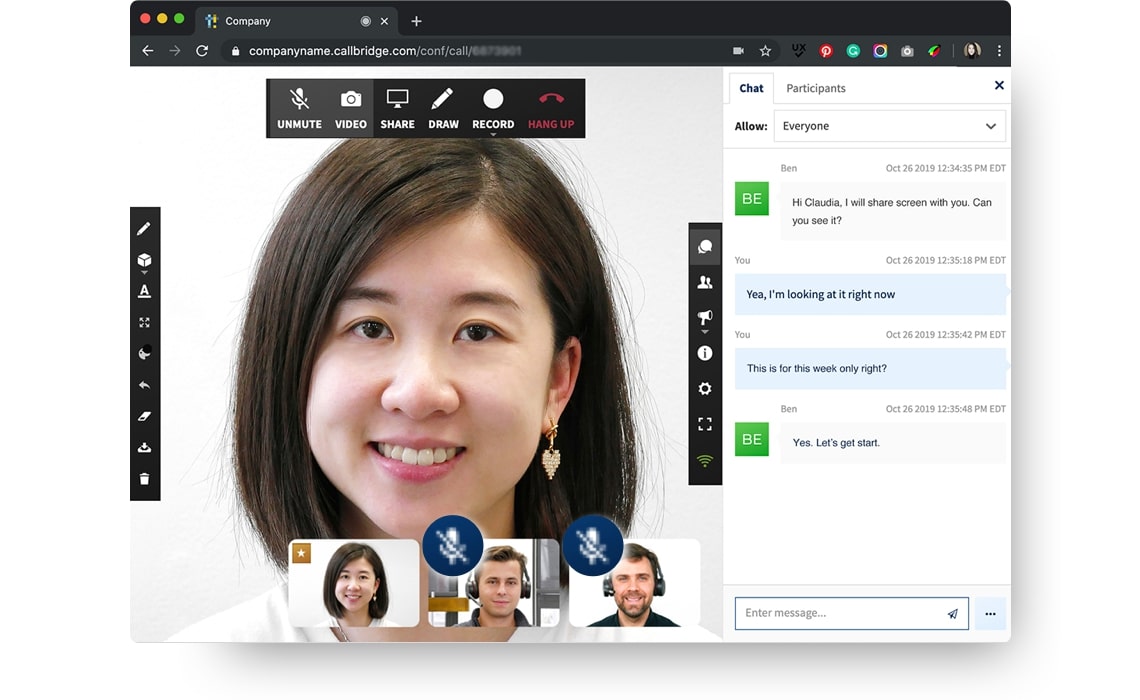Download the whiteboard drawing

(x=144, y=447)
